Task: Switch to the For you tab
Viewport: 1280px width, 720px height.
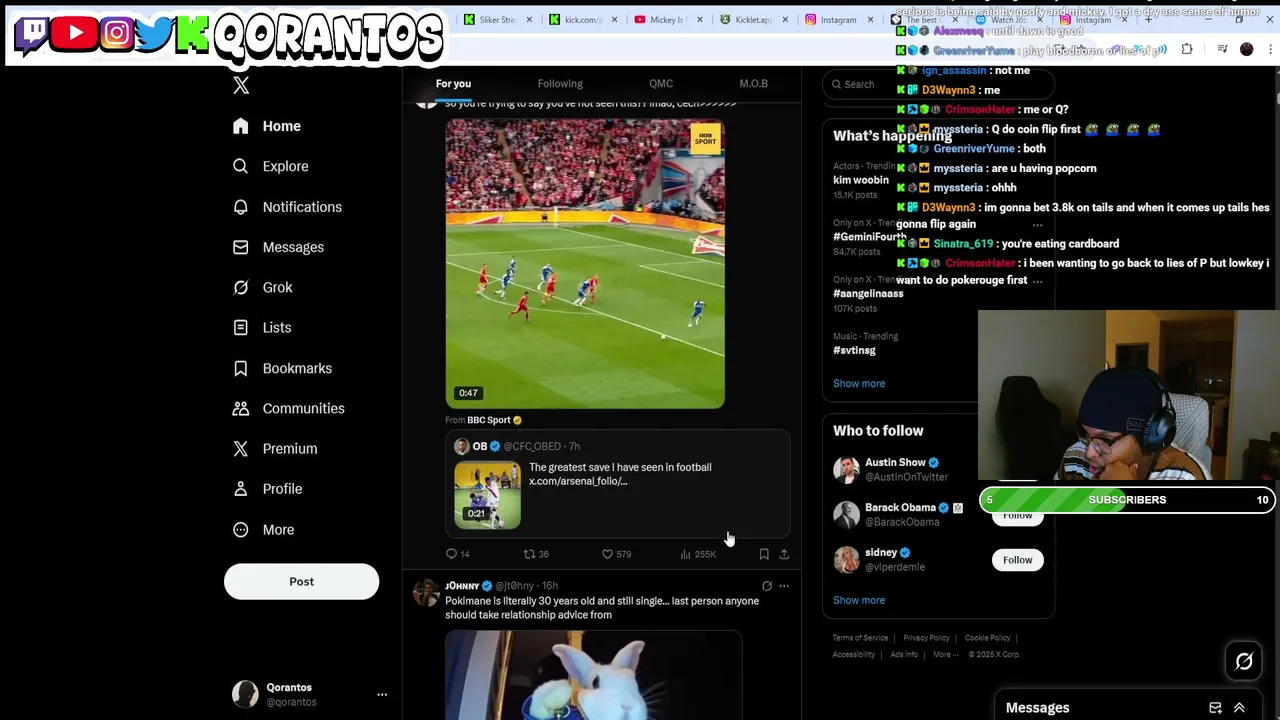Action: coord(453,84)
